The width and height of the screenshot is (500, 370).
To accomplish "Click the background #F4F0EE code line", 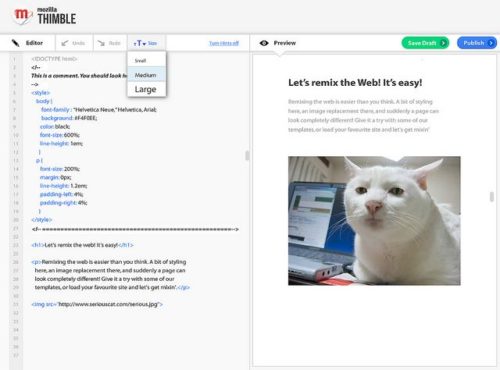I will pos(69,118).
